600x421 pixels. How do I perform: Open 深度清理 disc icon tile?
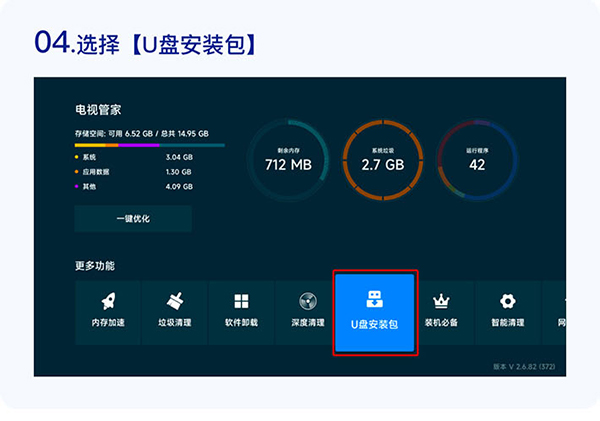pos(308,301)
